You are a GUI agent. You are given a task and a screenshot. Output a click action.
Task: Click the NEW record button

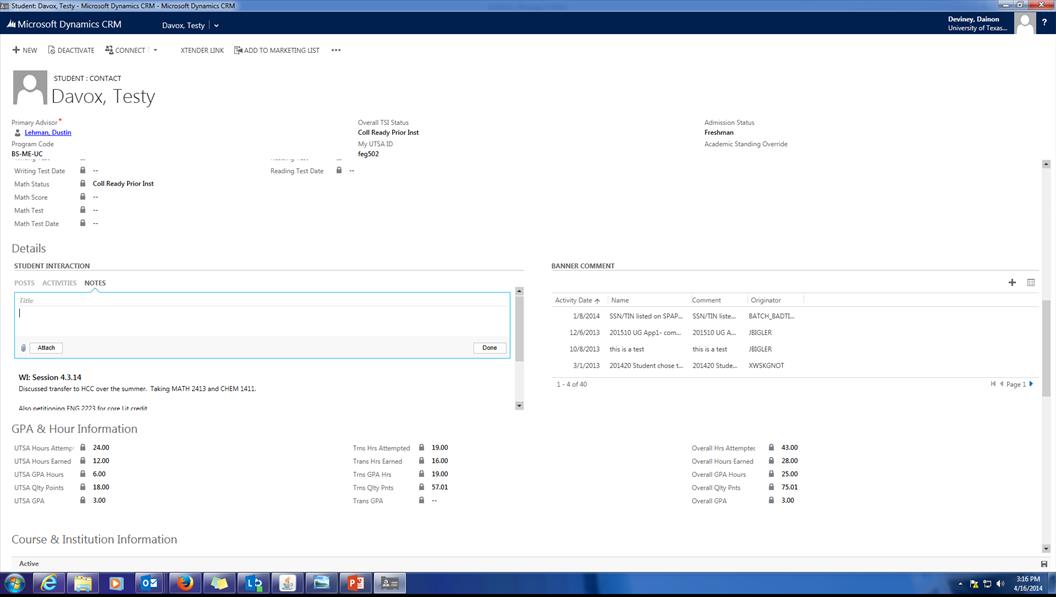point(24,50)
